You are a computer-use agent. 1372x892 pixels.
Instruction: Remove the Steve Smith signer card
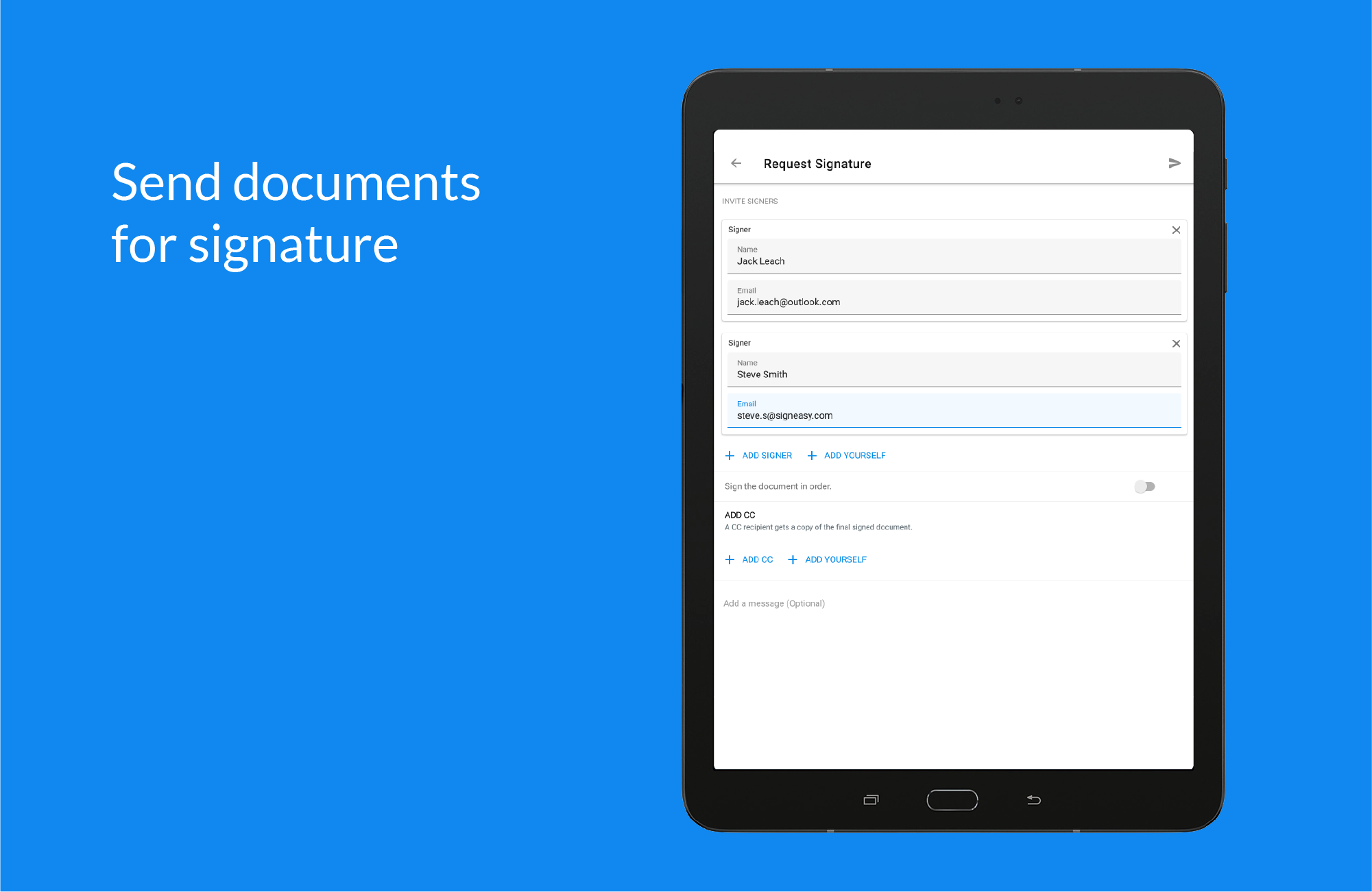tap(1176, 343)
